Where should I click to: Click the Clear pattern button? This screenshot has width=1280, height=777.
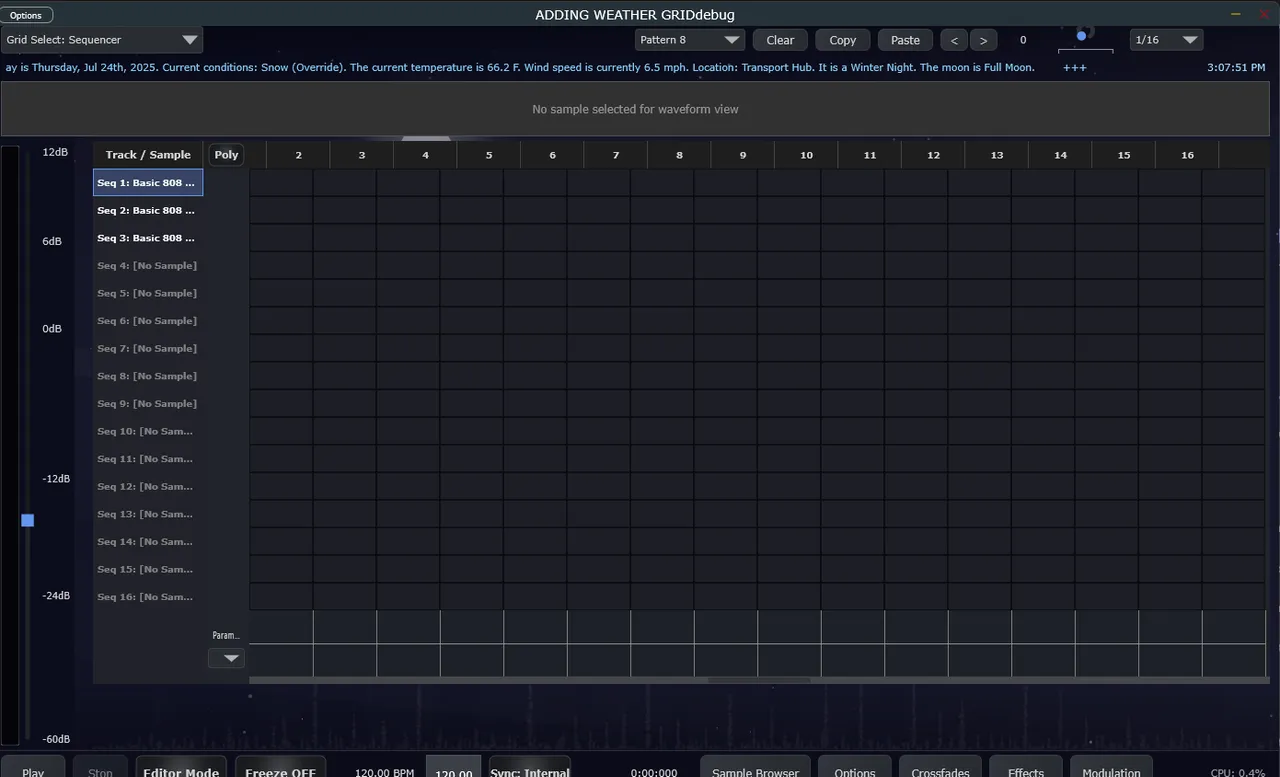pyautogui.click(x=780, y=40)
